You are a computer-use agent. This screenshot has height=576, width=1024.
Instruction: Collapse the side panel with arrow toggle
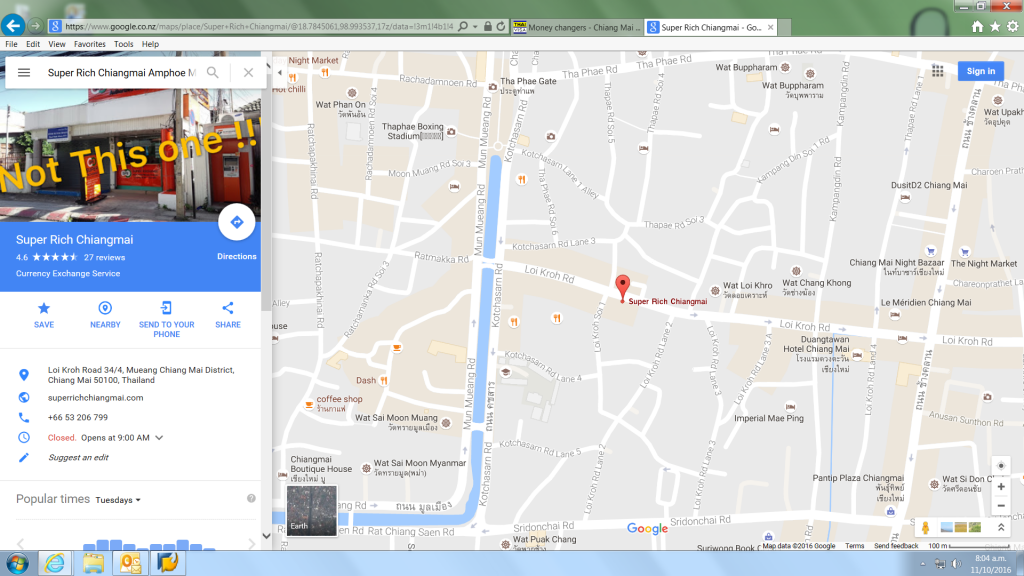(280, 72)
